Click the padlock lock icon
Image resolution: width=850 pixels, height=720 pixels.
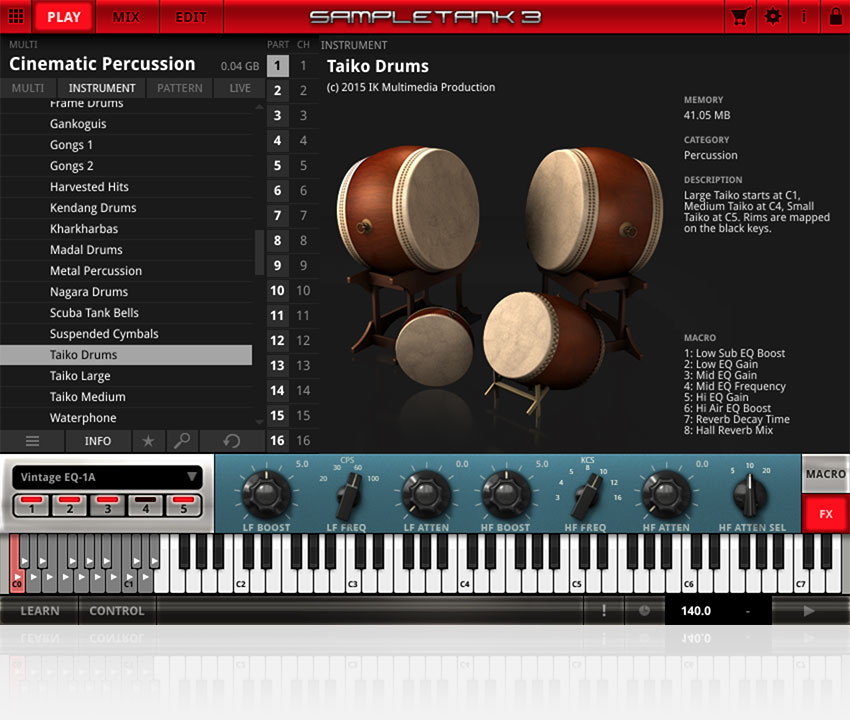[x=835, y=16]
